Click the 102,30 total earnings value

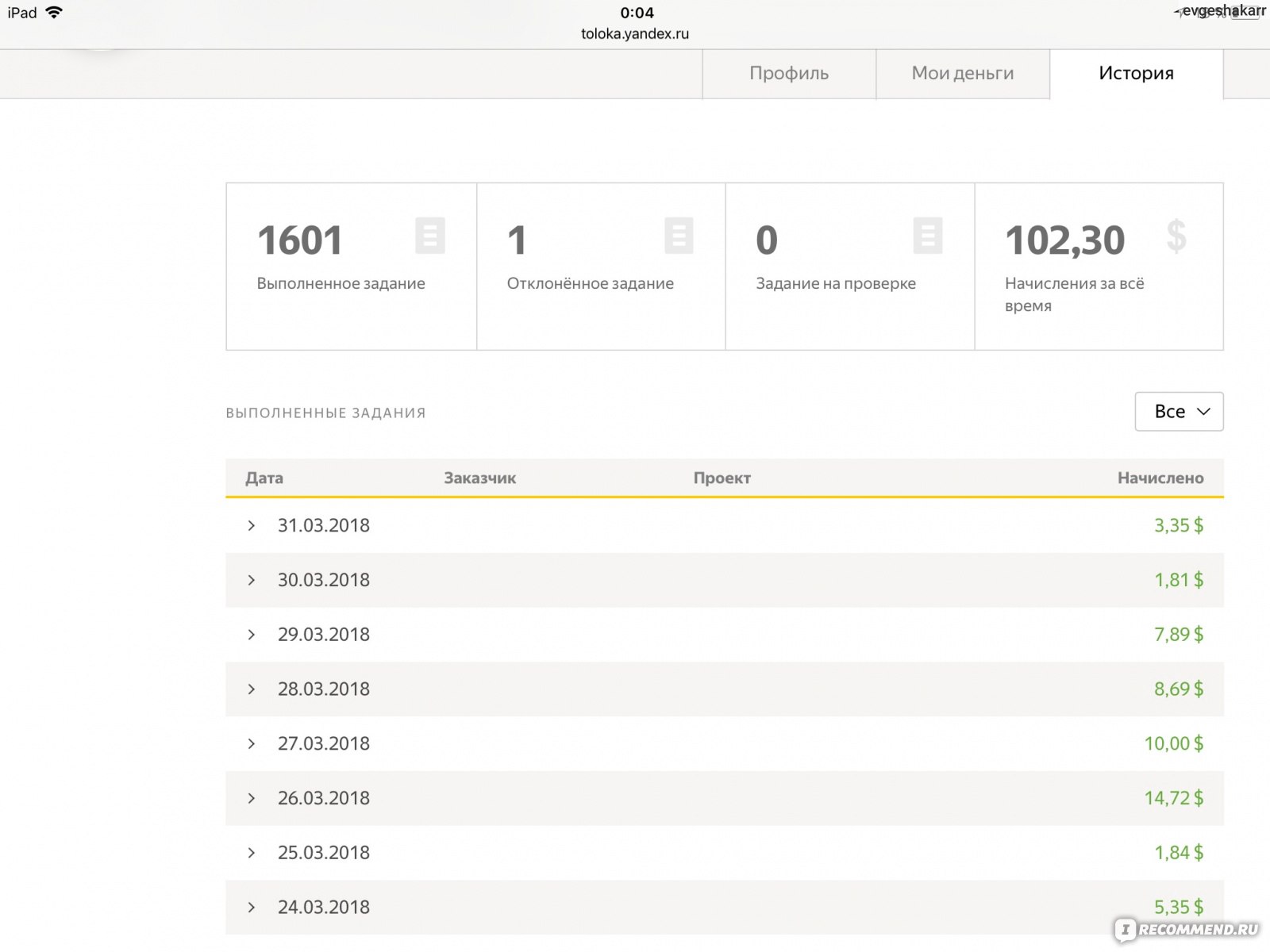[x=1064, y=240]
